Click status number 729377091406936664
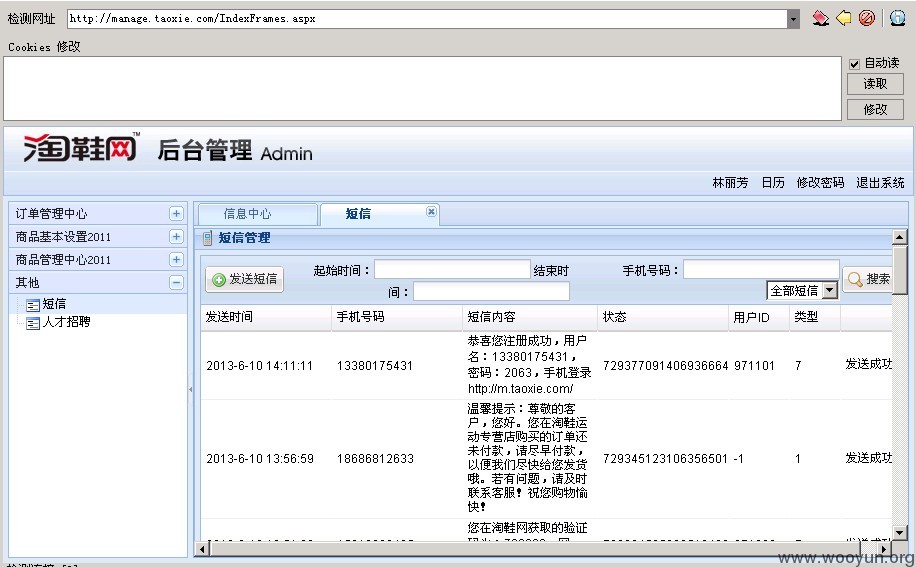The width and height of the screenshot is (916, 567). coord(665,366)
